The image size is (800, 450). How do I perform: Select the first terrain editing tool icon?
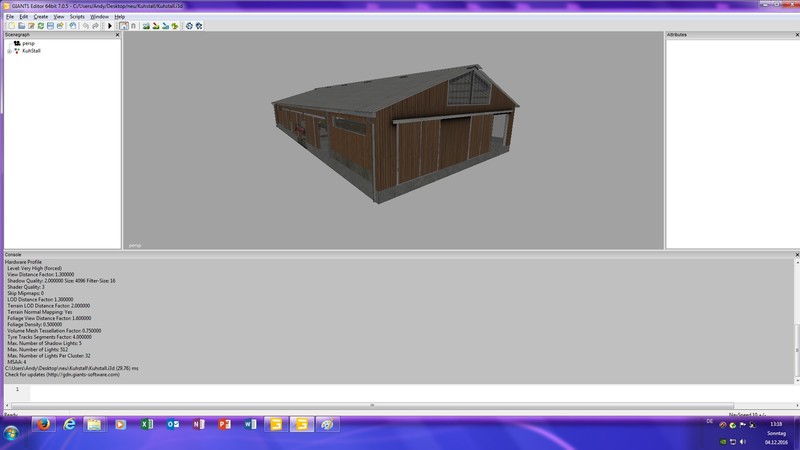click(146, 26)
